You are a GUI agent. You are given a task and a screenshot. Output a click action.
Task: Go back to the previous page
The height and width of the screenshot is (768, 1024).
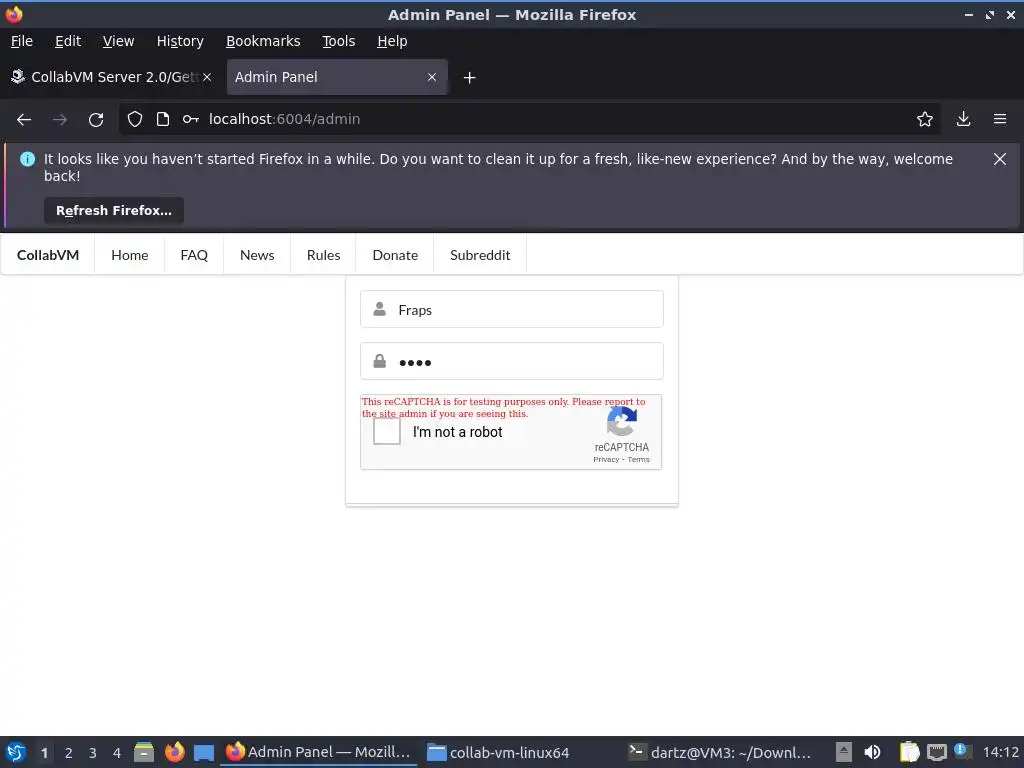(24, 120)
